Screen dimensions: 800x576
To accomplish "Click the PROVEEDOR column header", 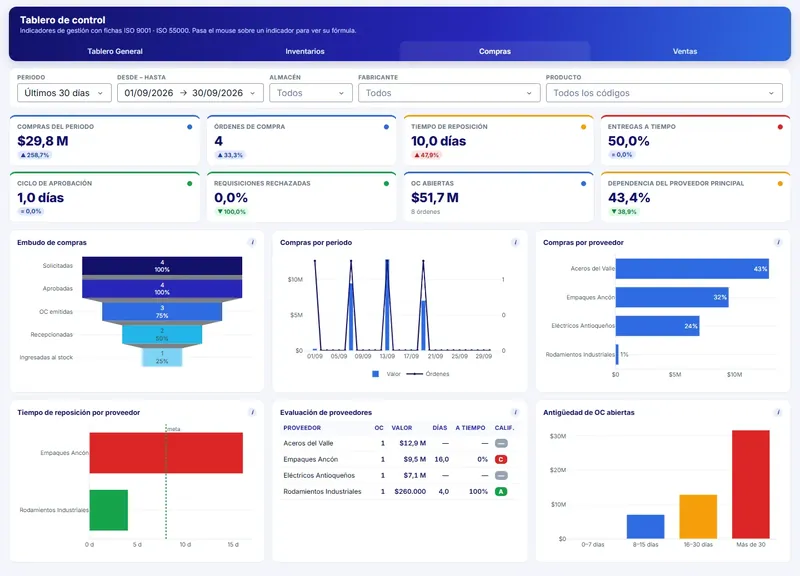I will tap(302, 428).
